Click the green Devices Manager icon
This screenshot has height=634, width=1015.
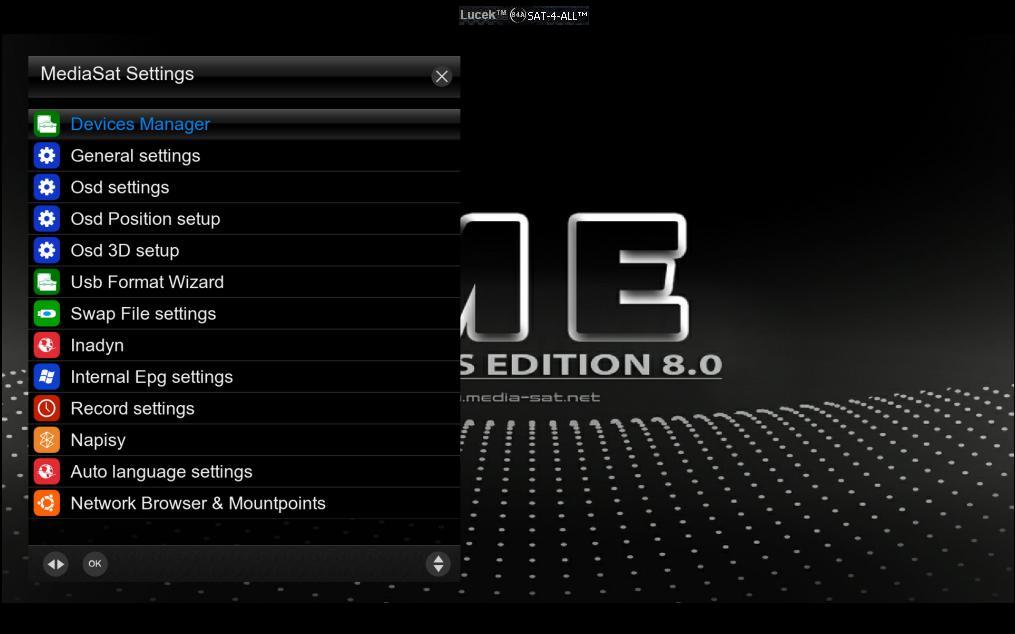pos(47,124)
